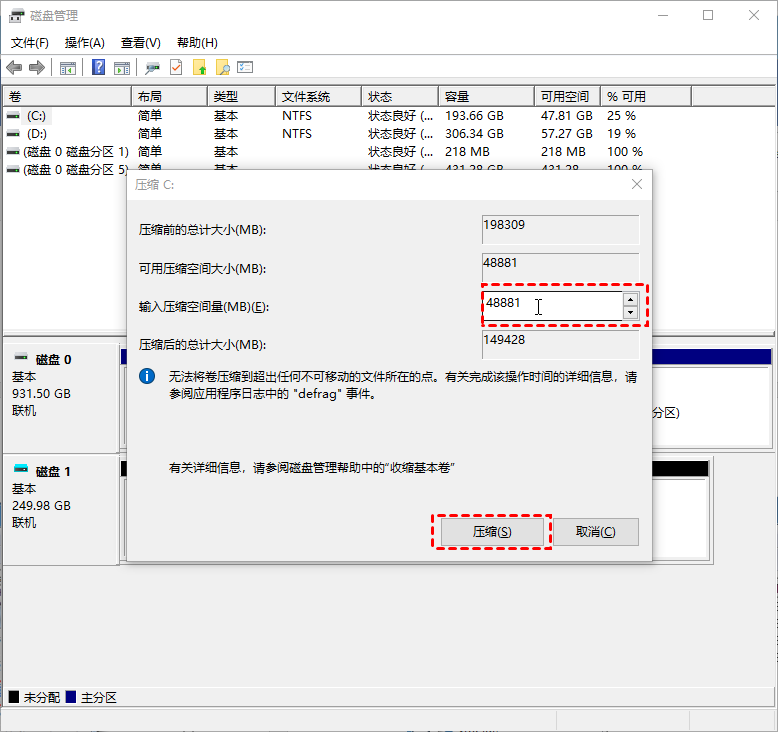Click the total size before shrink field 198309
The width and height of the screenshot is (778, 732).
click(x=560, y=229)
